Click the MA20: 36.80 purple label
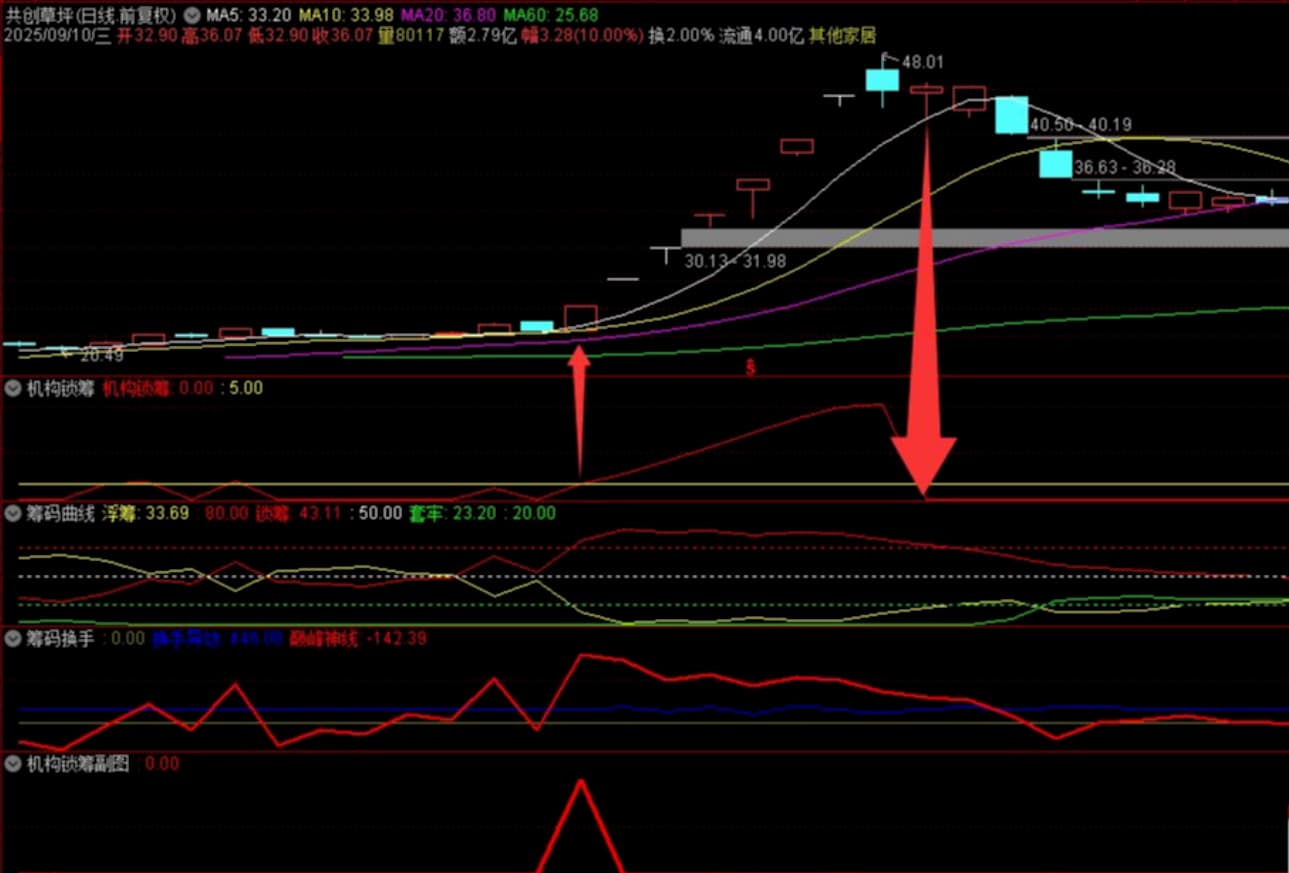This screenshot has width=1289, height=873. click(449, 16)
